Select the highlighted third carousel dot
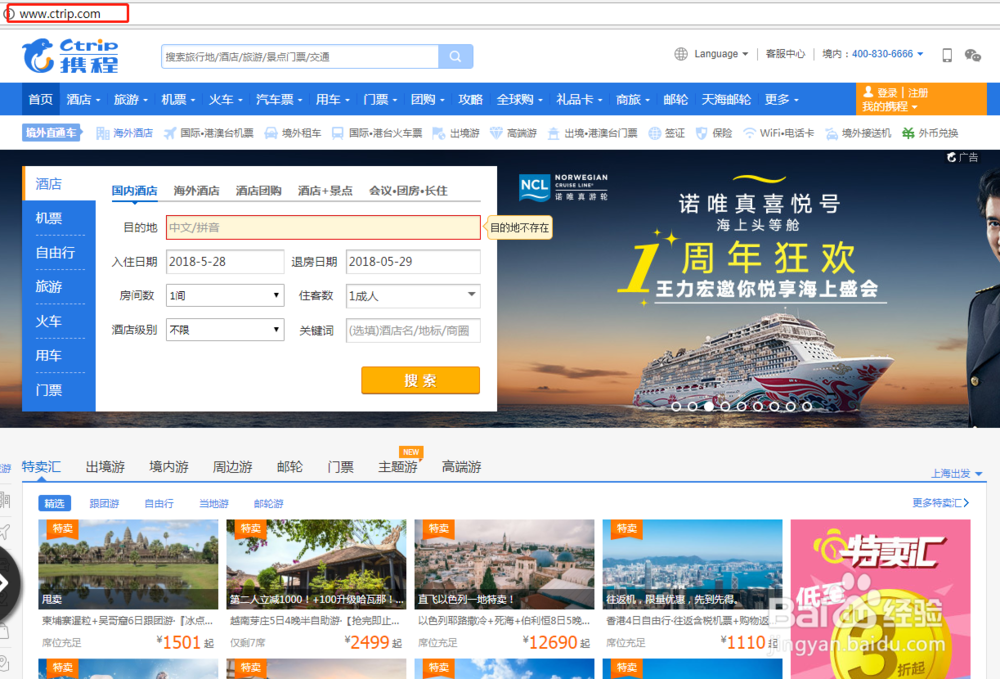This screenshot has height=679, width=1000. click(x=709, y=406)
